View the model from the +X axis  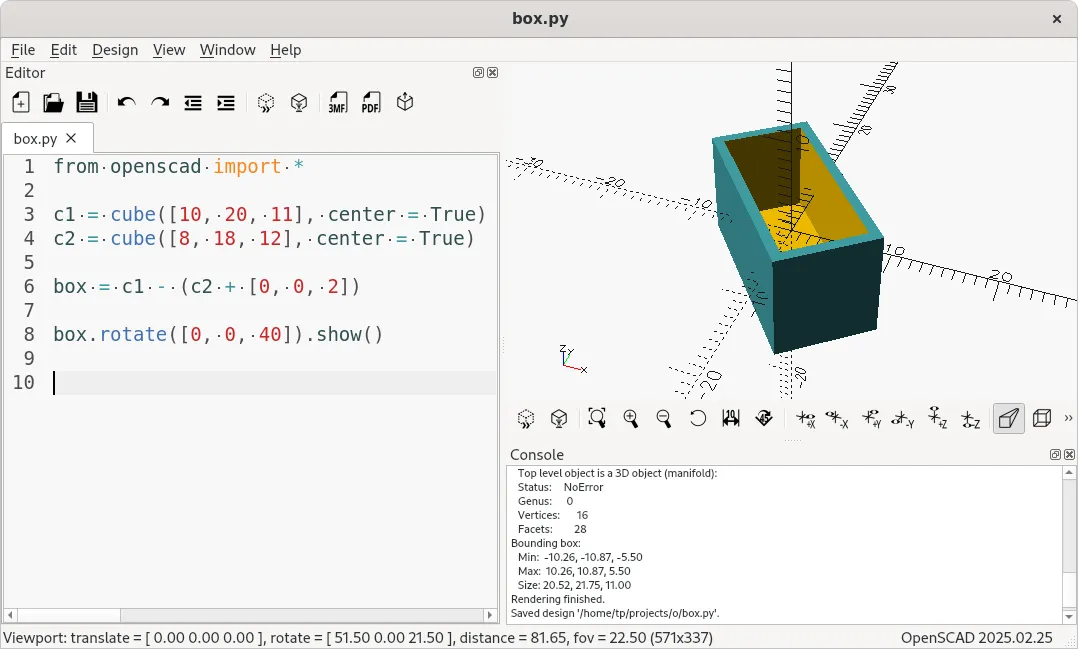pos(808,418)
